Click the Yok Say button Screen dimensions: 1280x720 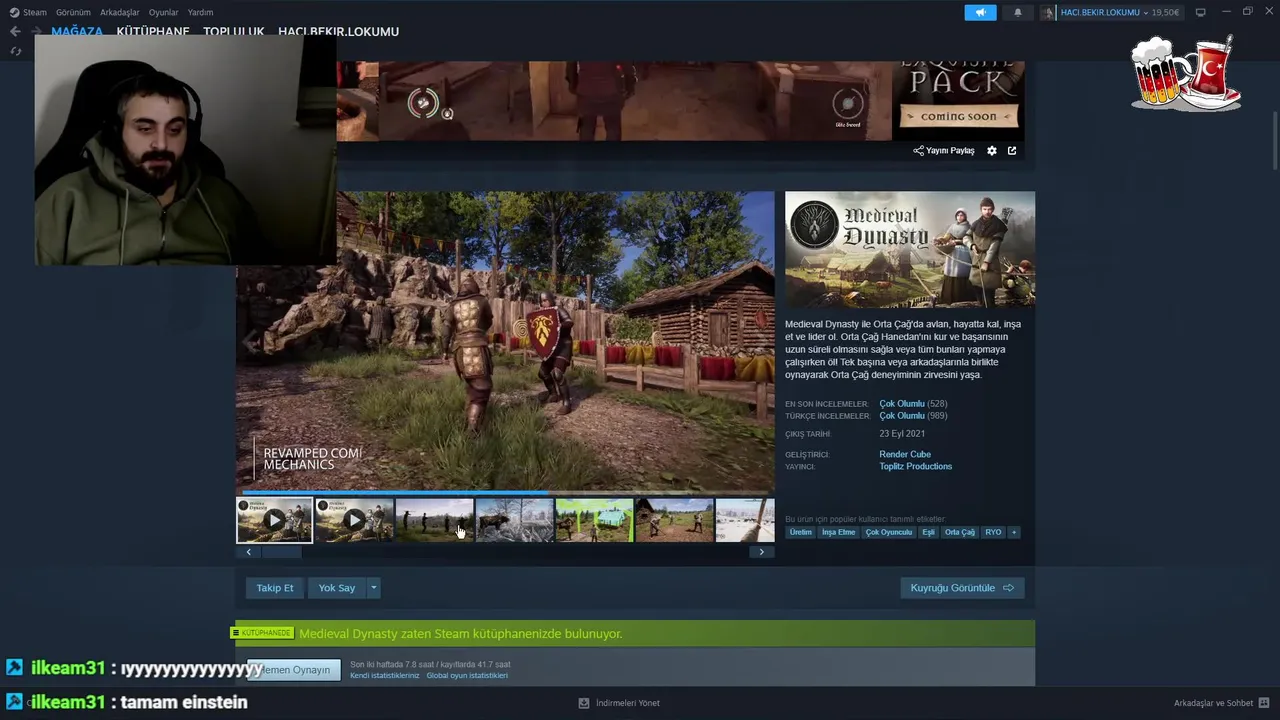pyautogui.click(x=337, y=588)
